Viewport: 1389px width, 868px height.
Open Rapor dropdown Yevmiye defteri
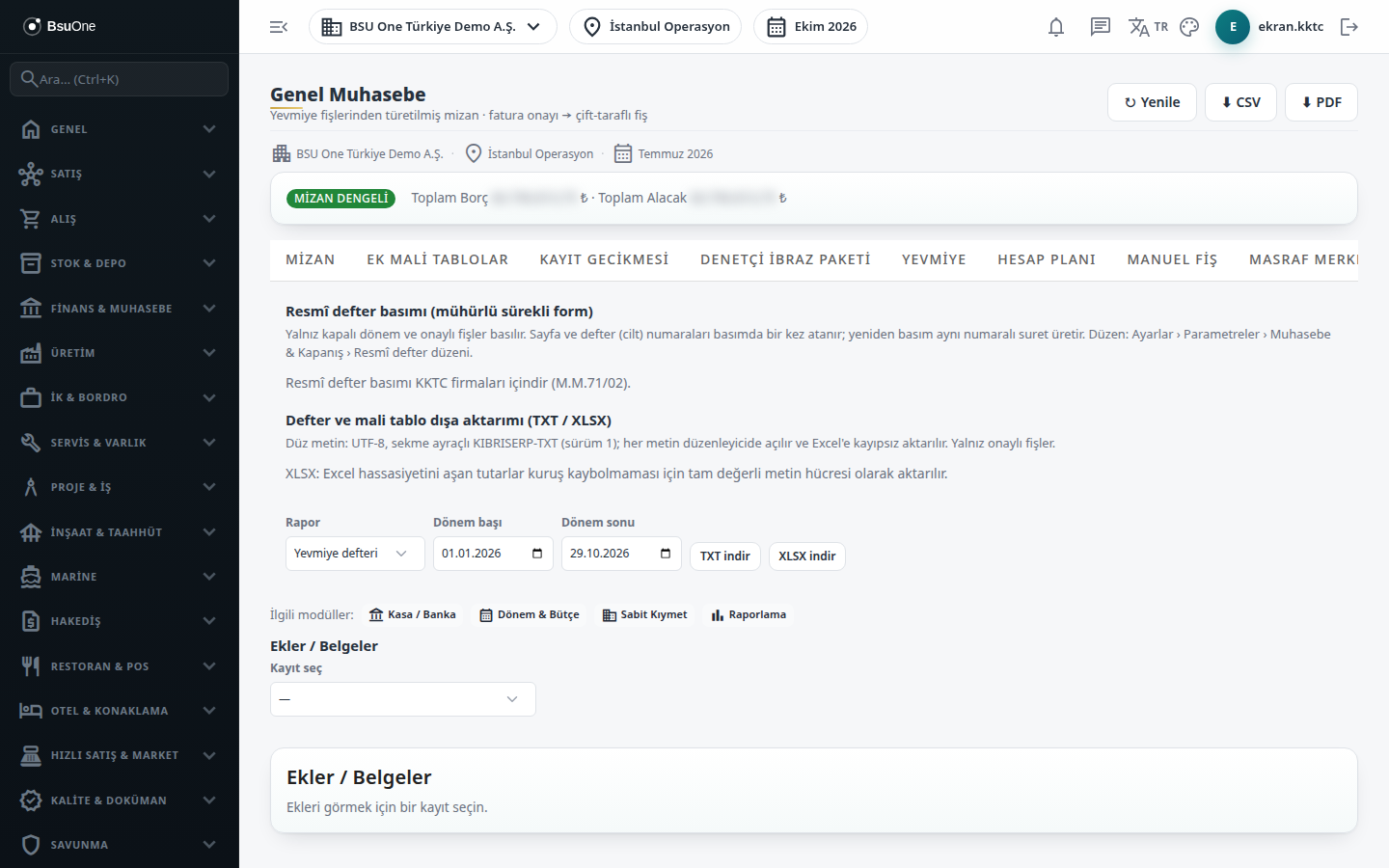coord(355,554)
